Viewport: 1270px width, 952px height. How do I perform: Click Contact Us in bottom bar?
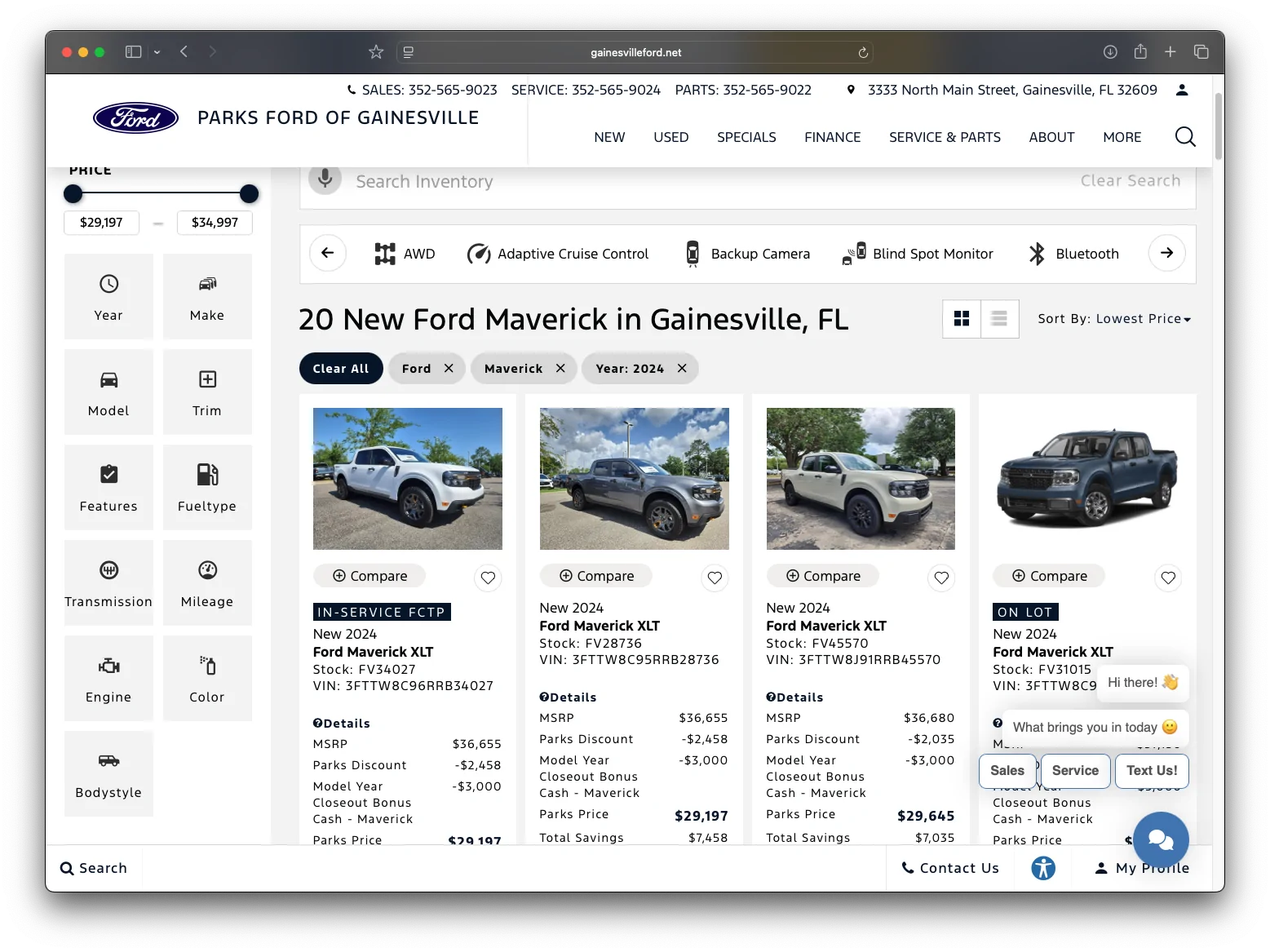[950, 868]
